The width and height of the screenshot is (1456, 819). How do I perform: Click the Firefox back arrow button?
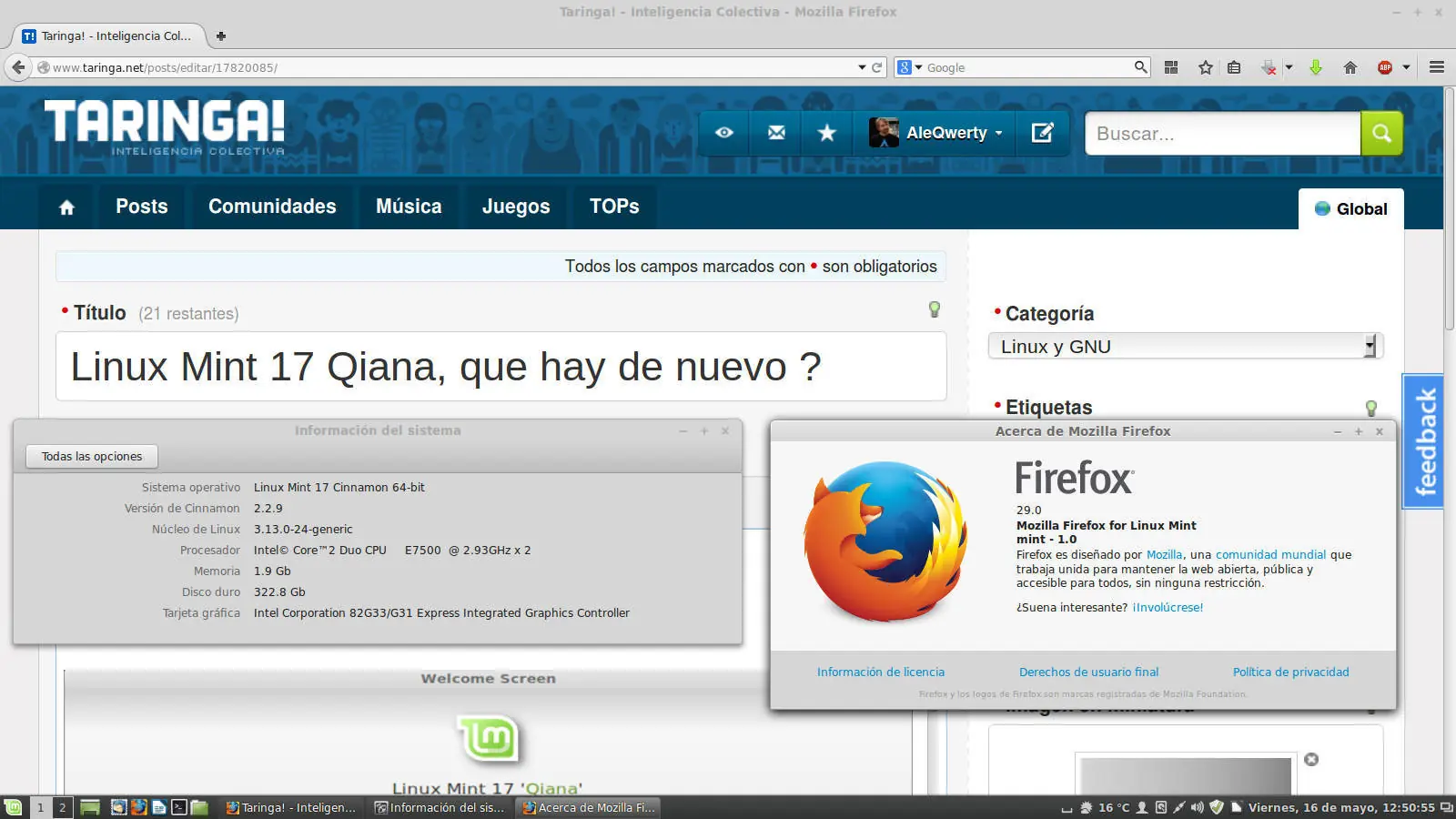18,67
